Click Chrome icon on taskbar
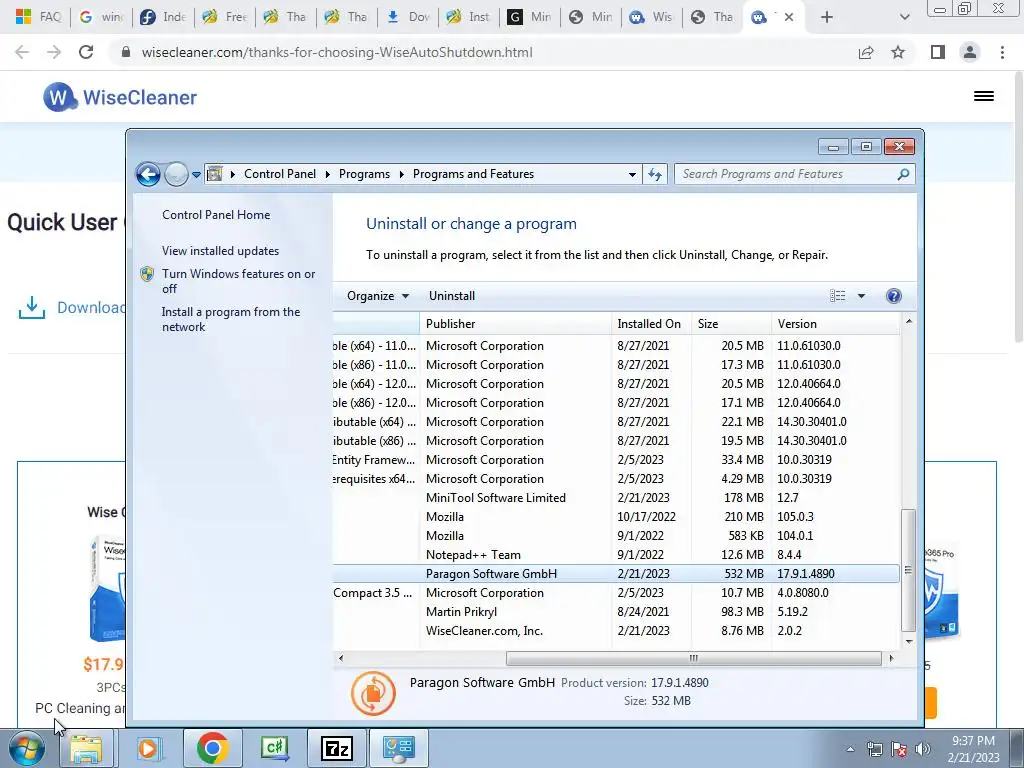This screenshot has height=768, width=1024. 212,748
